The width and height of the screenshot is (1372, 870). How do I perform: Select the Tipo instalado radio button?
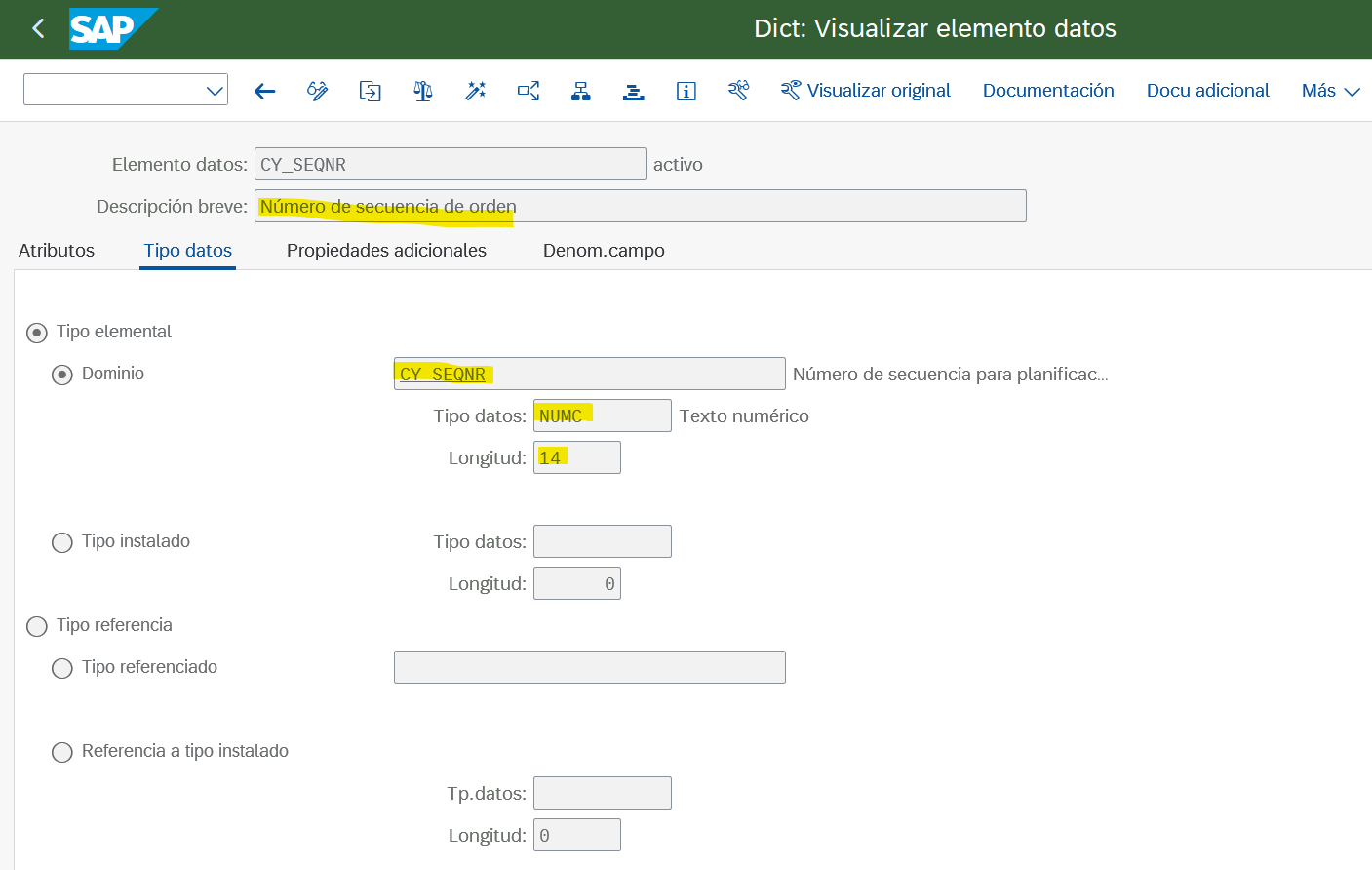click(62, 542)
